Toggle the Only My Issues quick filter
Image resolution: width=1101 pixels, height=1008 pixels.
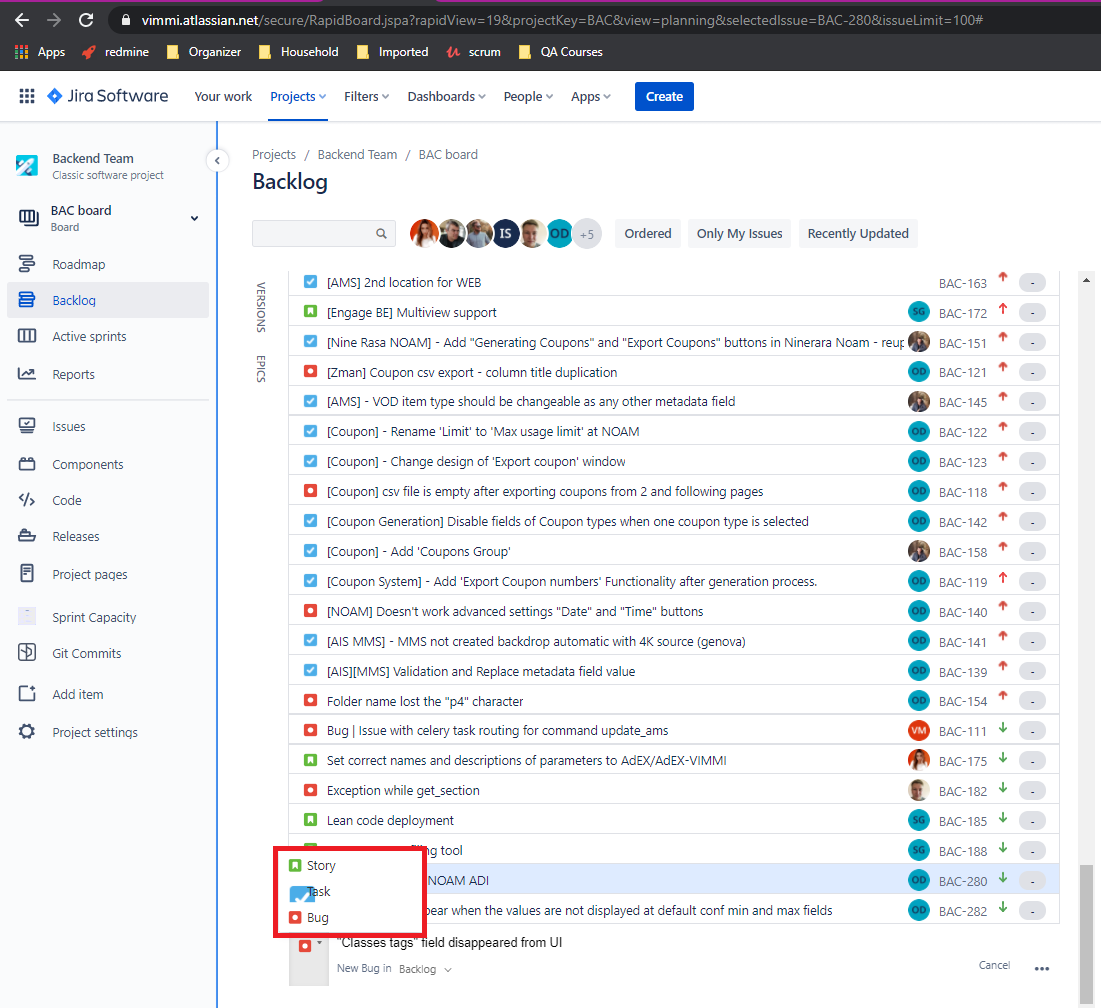739,233
